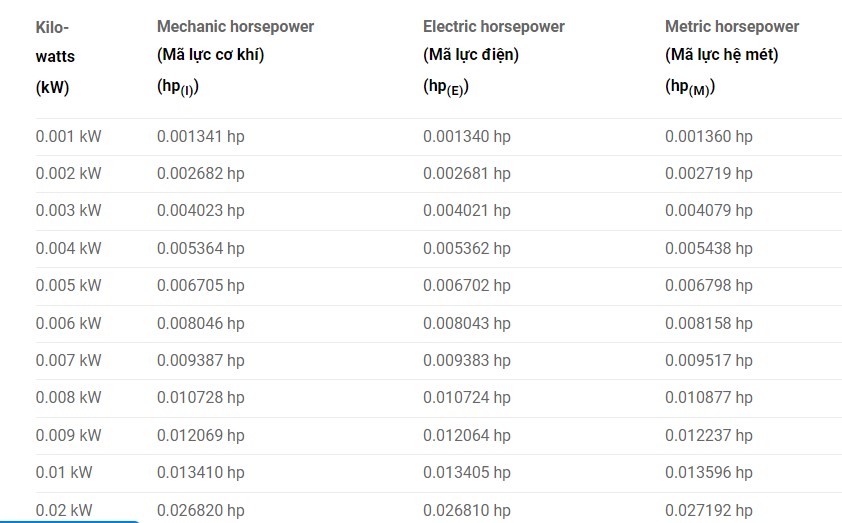Click the 0.002681 hp electric value
Screen dimensions: 842x523
467,173
